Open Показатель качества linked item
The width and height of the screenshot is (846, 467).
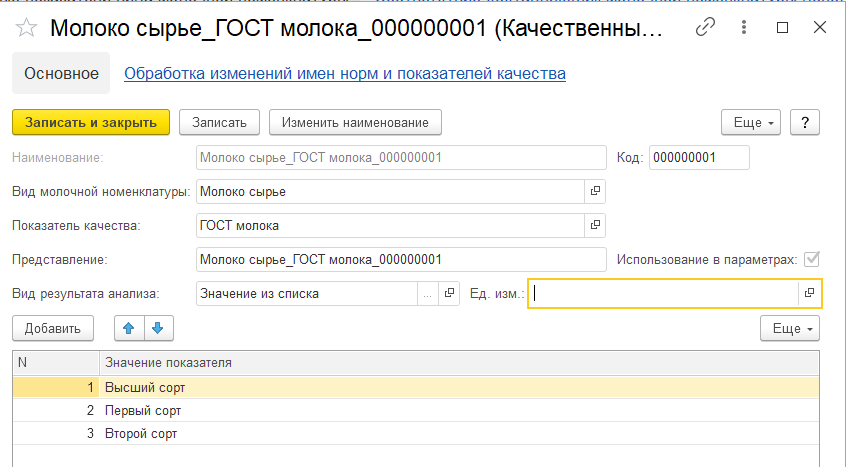click(x=594, y=225)
